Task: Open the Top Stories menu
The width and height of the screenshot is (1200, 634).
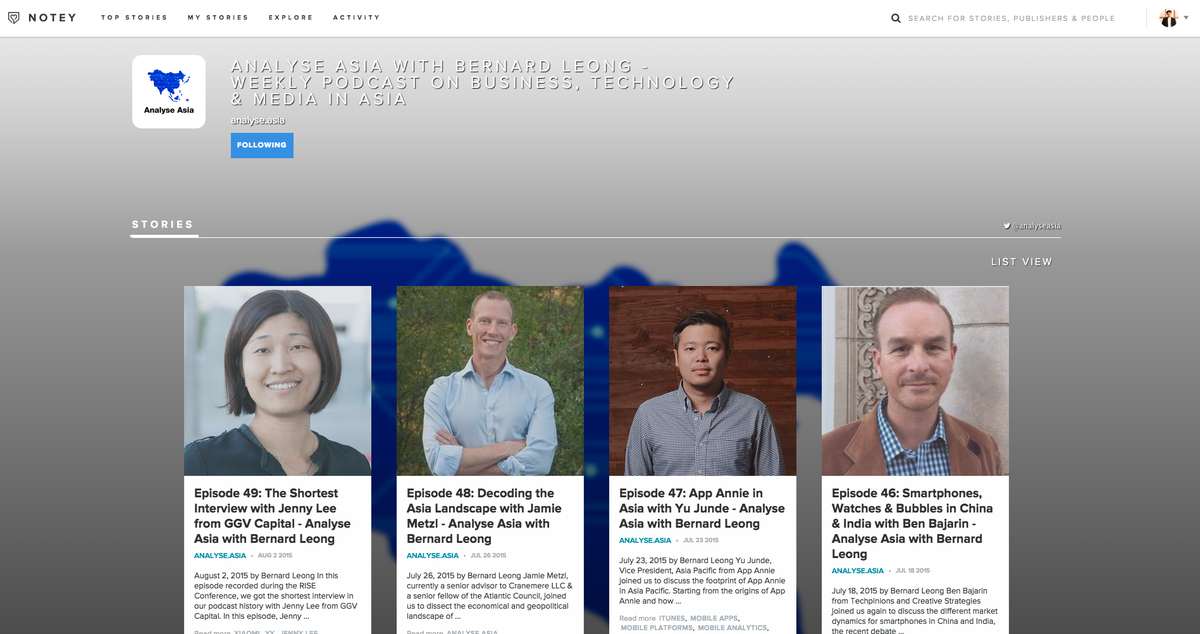Action: pos(134,18)
